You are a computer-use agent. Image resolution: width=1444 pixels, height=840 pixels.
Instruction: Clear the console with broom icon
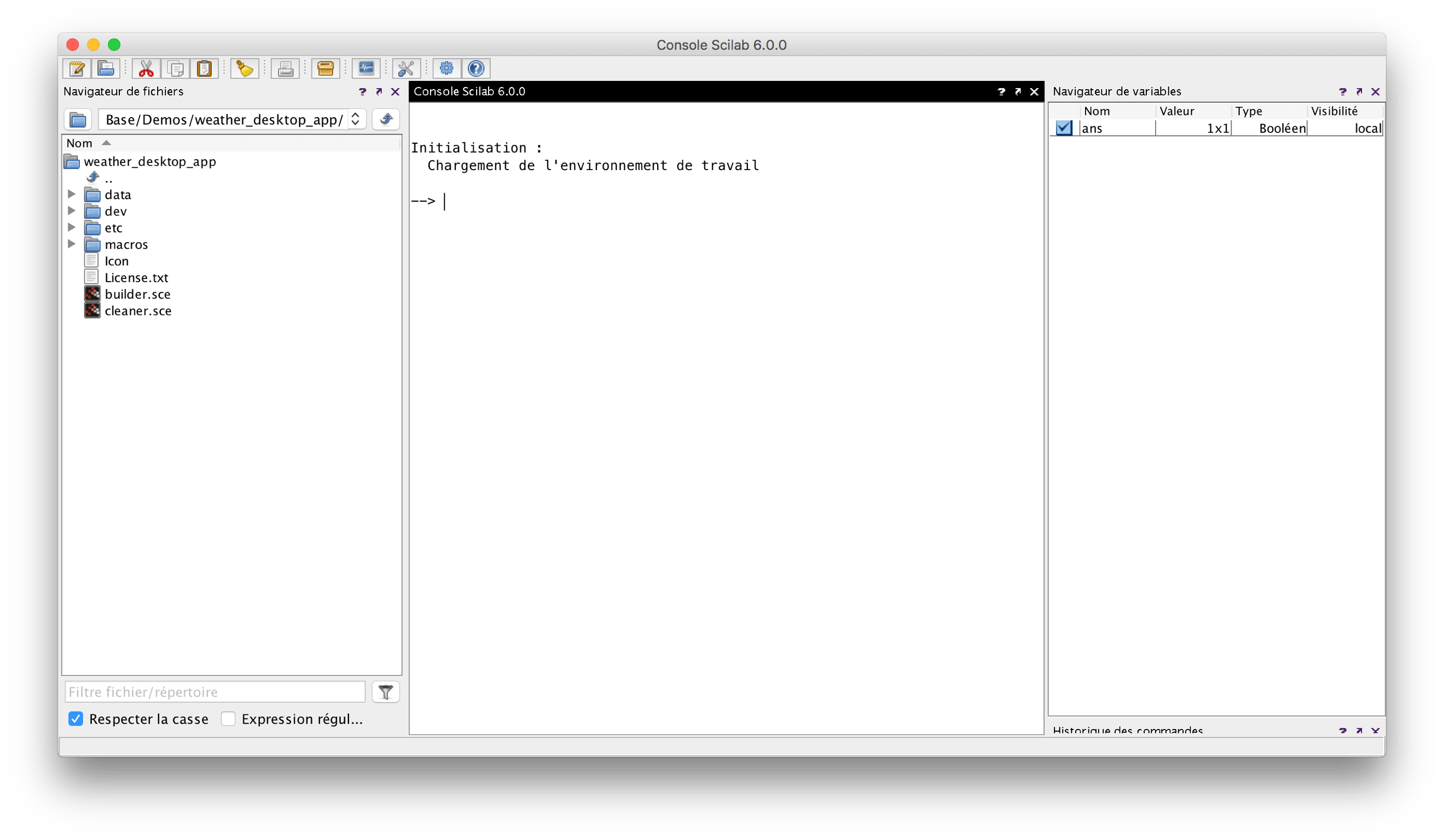tap(245, 69)
